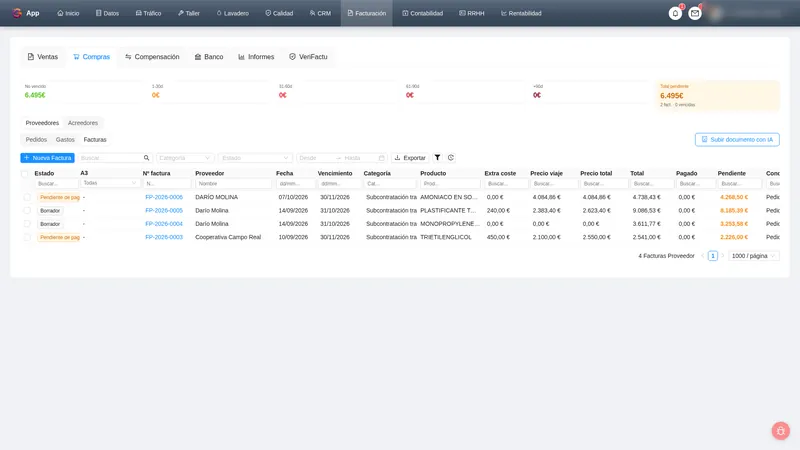This screenshot has width=800, height=450.
Task: Click the refresh history icon
Action: (451, 158)
